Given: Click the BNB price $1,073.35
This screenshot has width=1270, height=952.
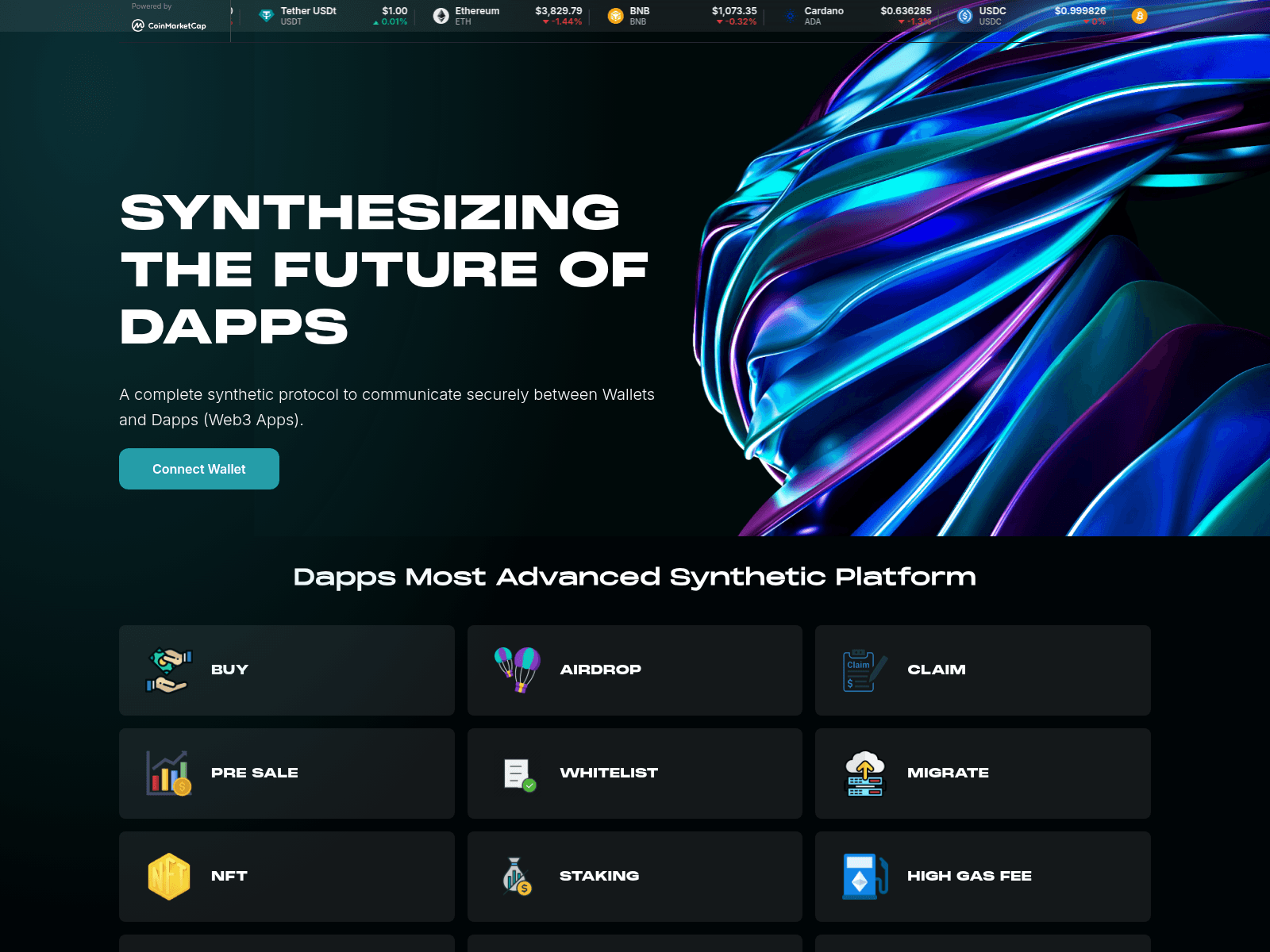Looking at the screenshot, I should click(x=734, y=11).
